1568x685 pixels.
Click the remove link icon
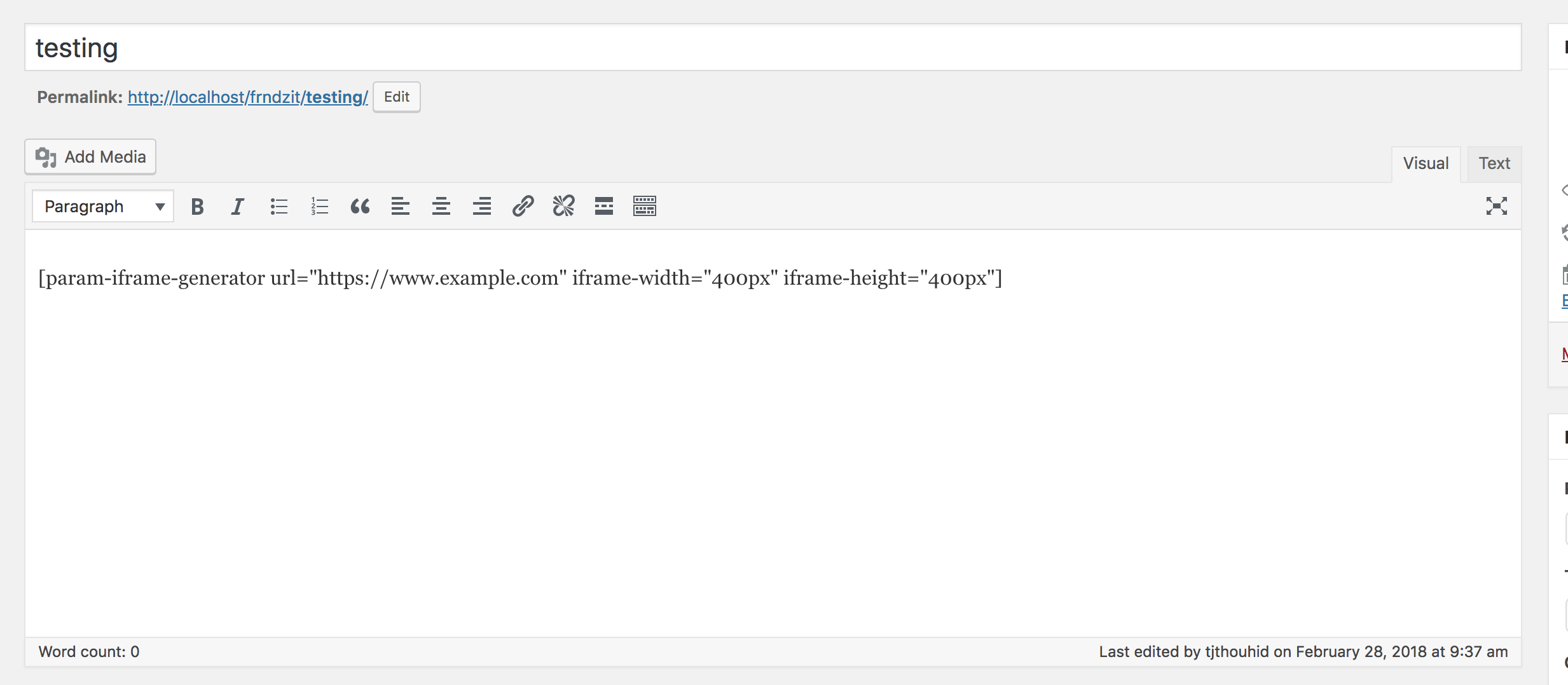[x=563, y=207]
